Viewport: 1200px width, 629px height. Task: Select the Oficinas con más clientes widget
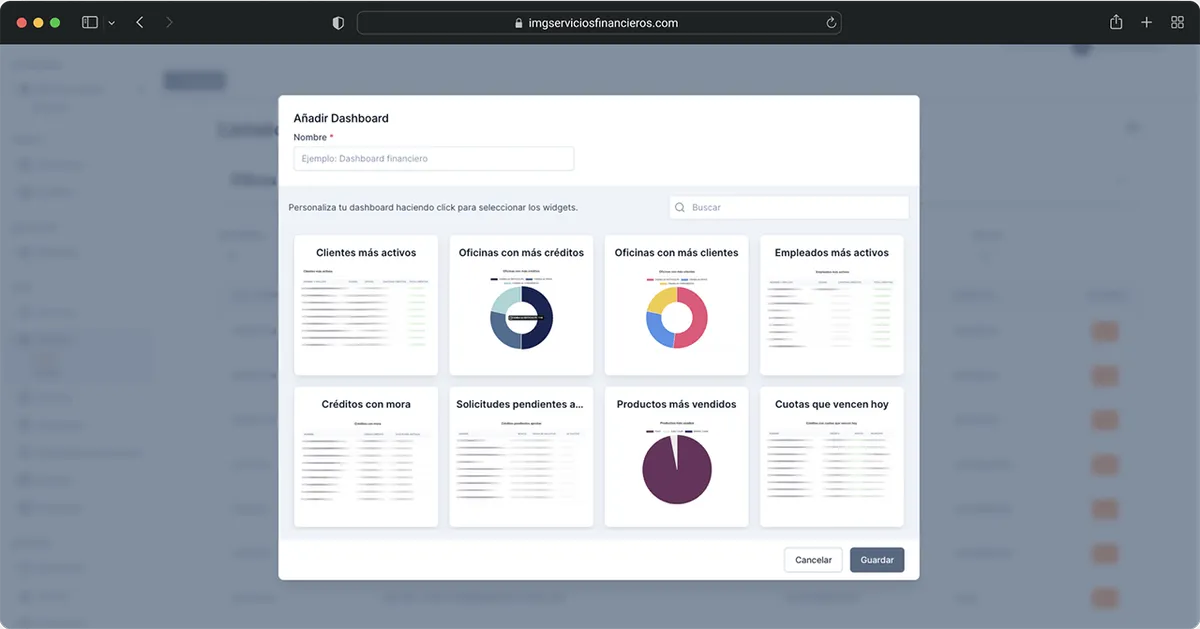676,305
